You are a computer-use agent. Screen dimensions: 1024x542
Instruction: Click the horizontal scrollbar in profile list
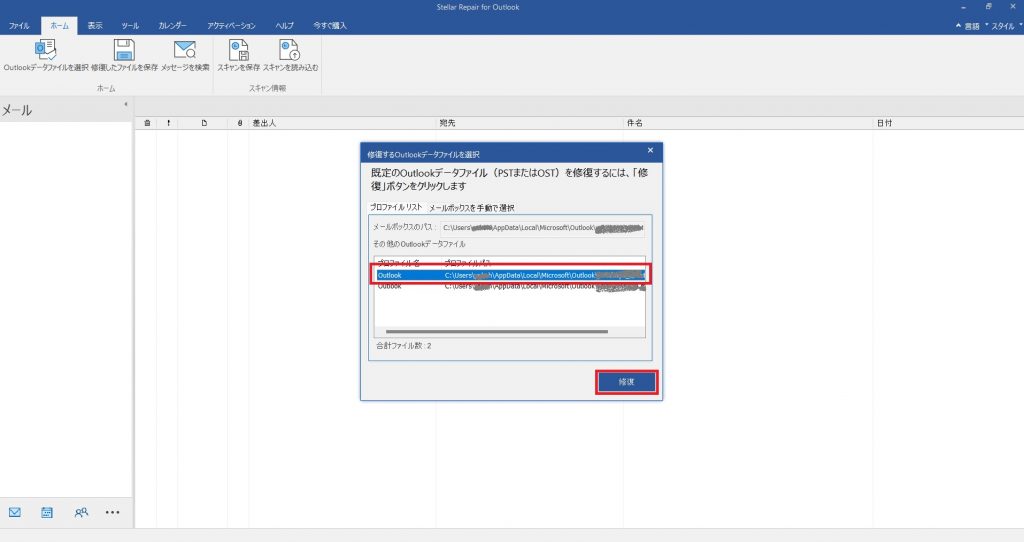(x=497, y=331)
